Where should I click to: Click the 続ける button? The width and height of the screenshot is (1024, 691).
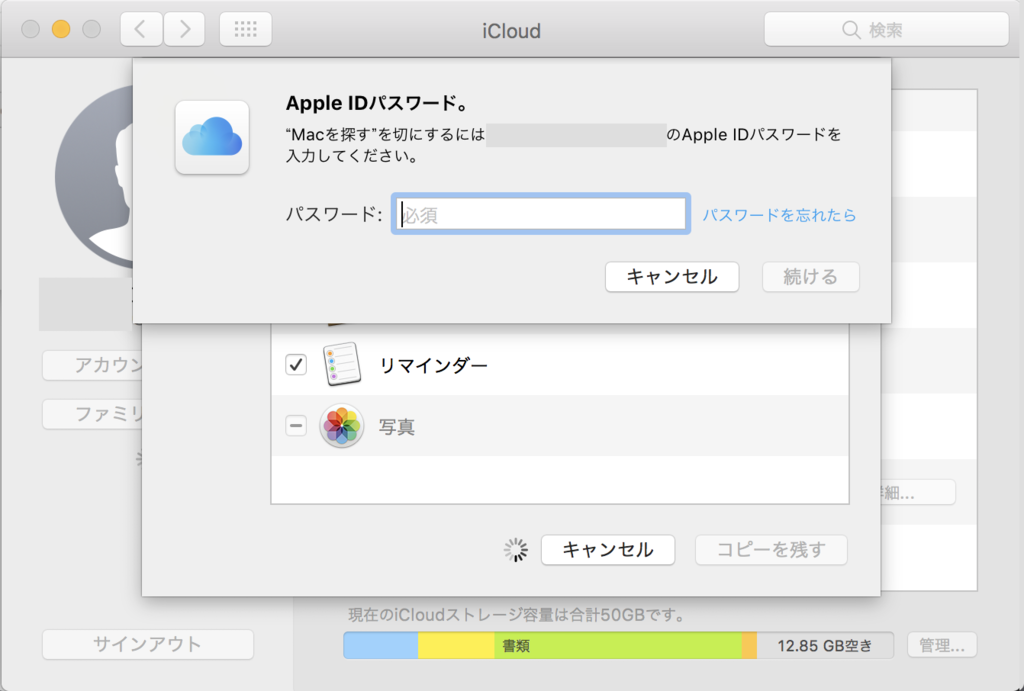[810, 277]
